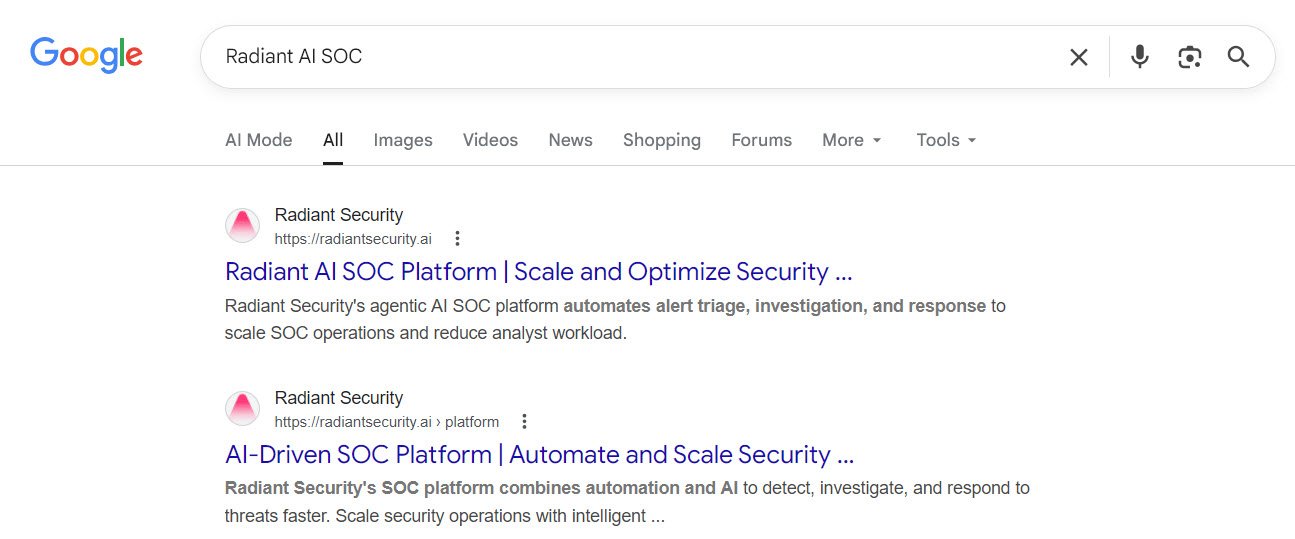The image size is (1295, 539).
Task: Open the Forums tab
Action: 761,140
